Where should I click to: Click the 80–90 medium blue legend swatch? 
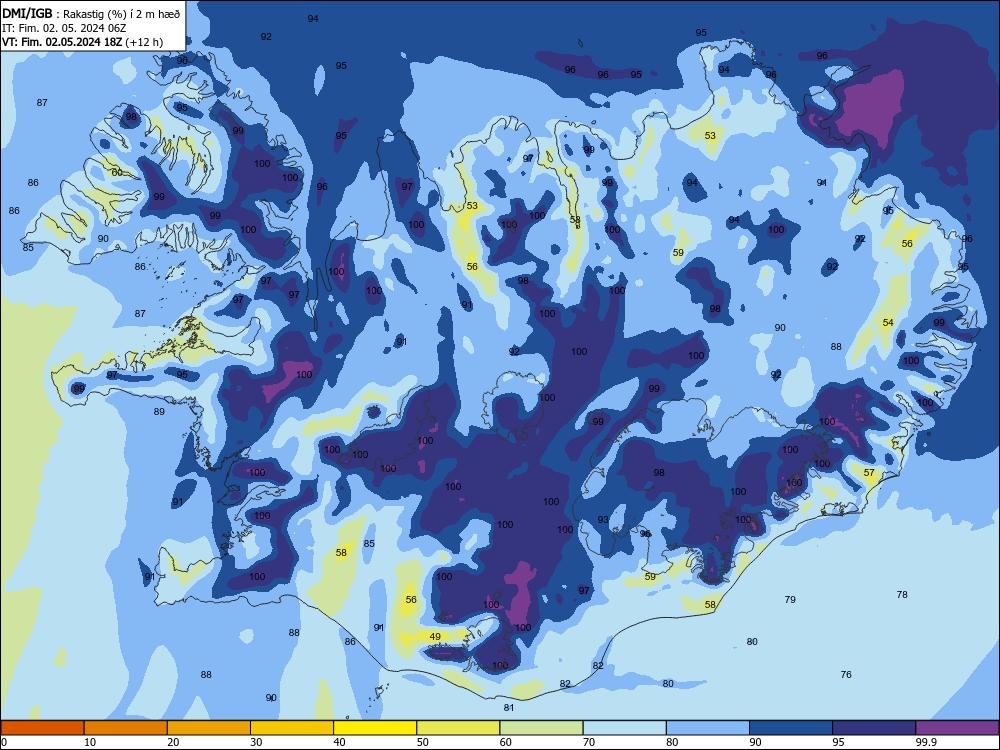click(x=708, y=728)
